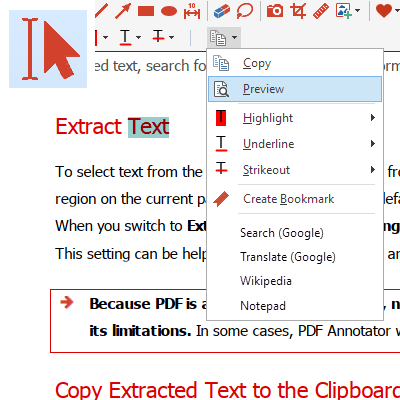Click the text 'When you switch to'
Viewport: 400px width, 400px height.
(x=119, y=226)
